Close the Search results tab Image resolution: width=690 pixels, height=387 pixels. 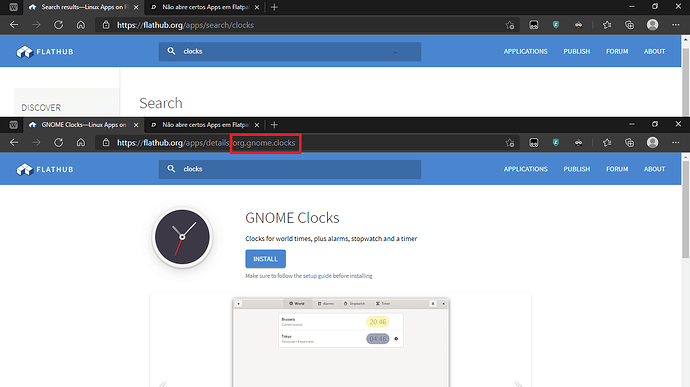[136, 7]
